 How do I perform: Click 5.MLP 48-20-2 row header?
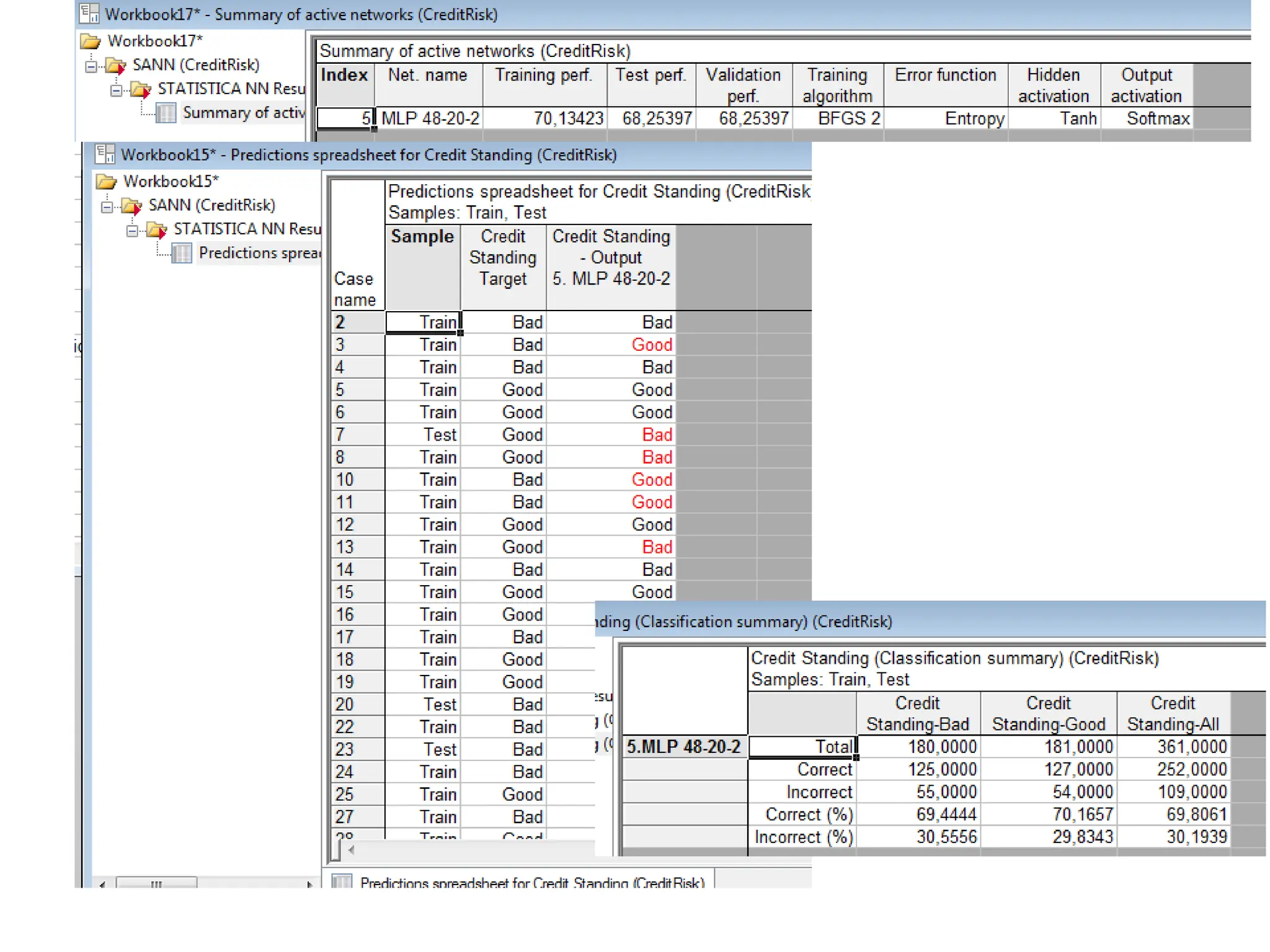tap(683, 746)
